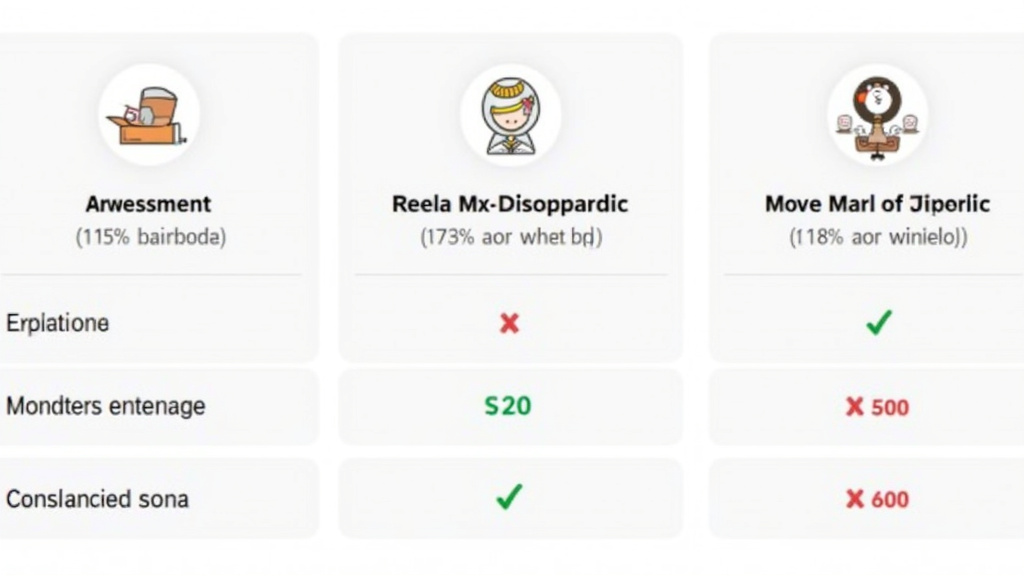1024x576 pixels.
Task: Click the 173% aor whet bd indicator
Action: coord(511,237)
